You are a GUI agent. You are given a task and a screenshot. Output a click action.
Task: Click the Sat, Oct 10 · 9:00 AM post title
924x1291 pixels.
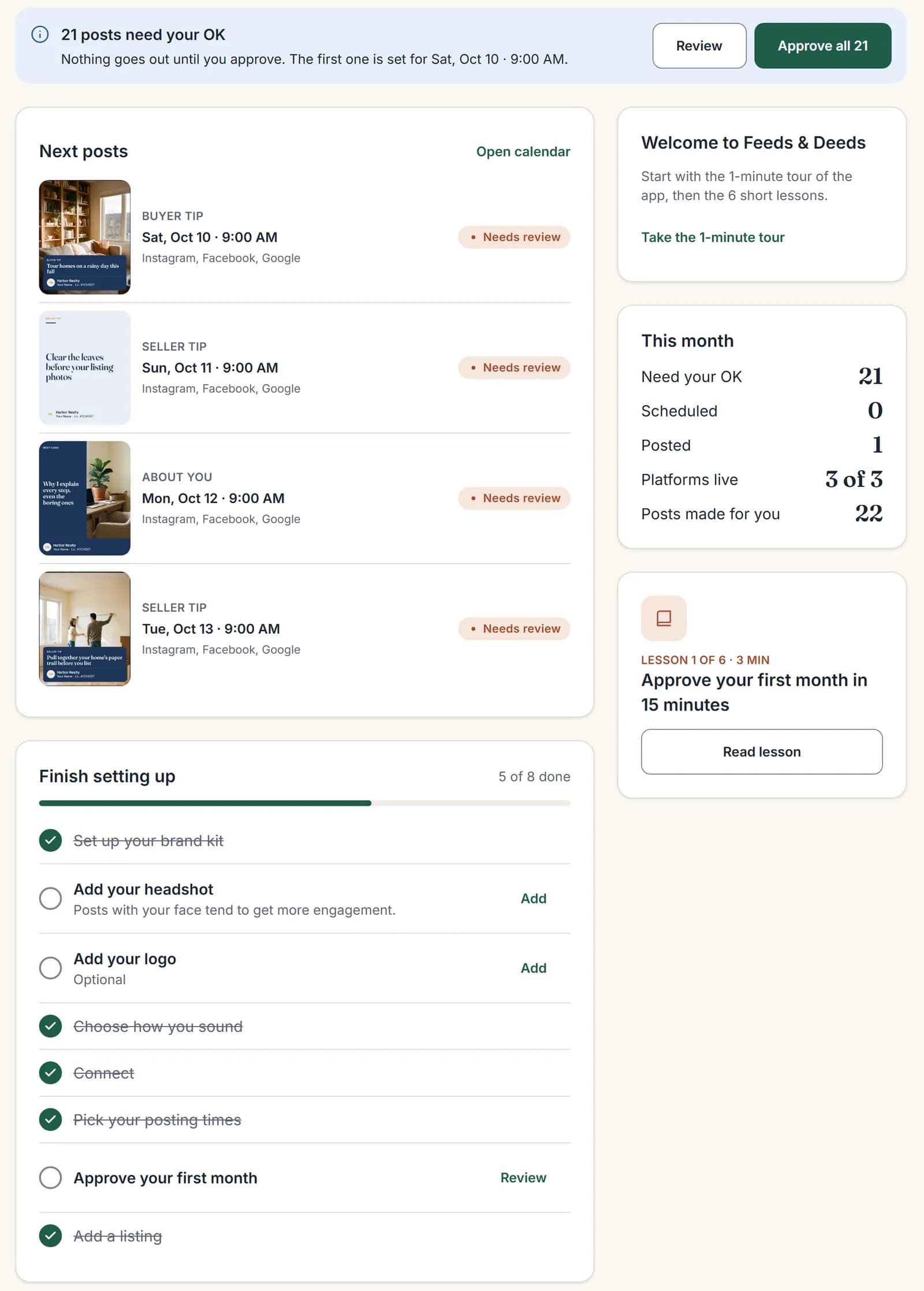[210, 237]
